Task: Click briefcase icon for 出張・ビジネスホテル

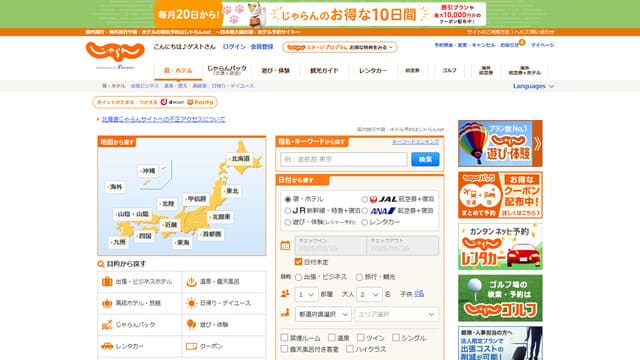Action: 107,282
